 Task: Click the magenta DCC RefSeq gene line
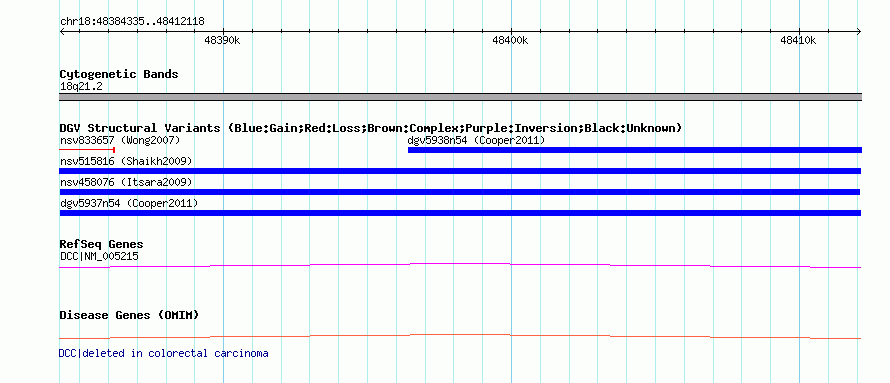460,265
